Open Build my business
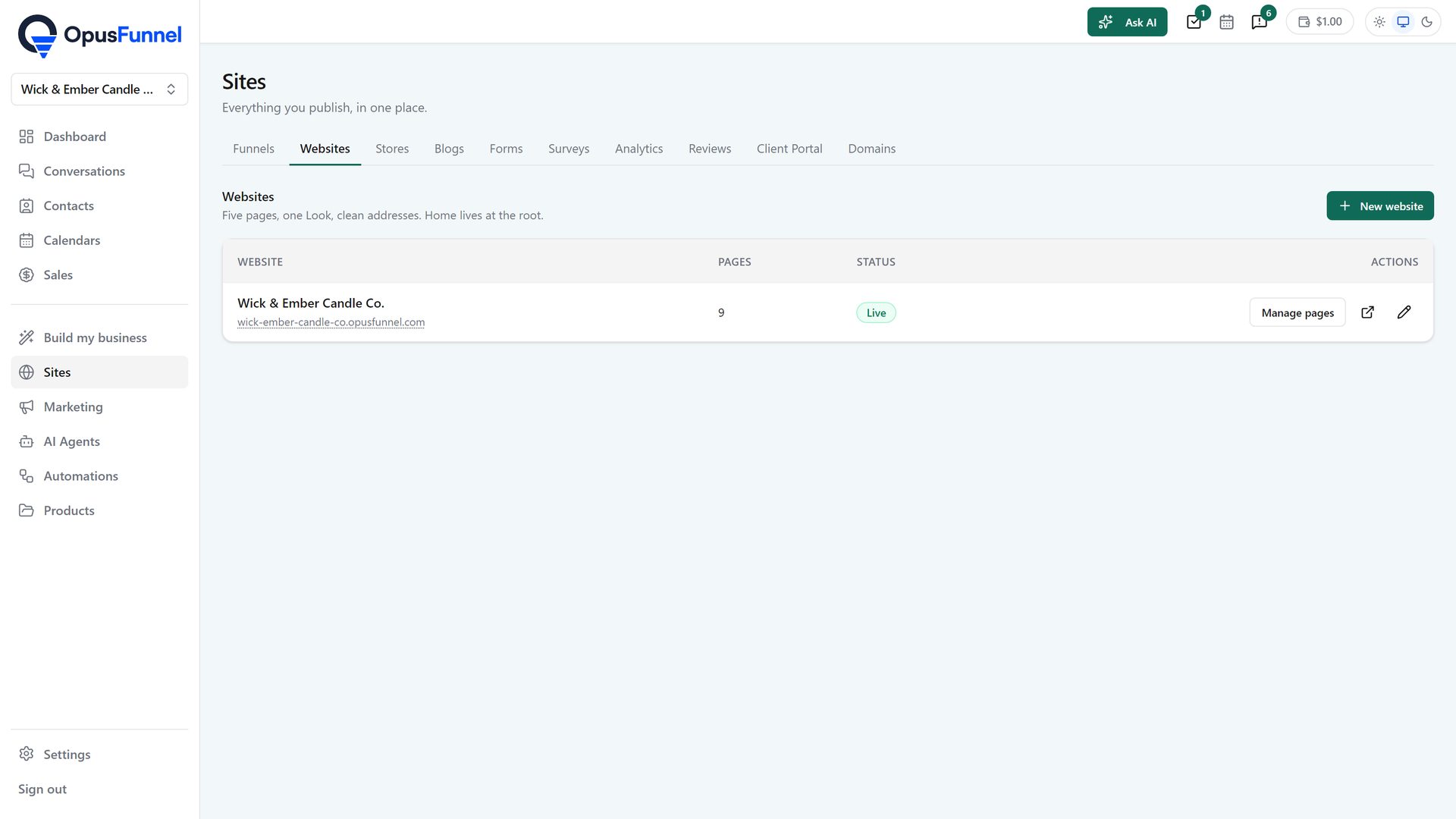 [x=99, y=337]
